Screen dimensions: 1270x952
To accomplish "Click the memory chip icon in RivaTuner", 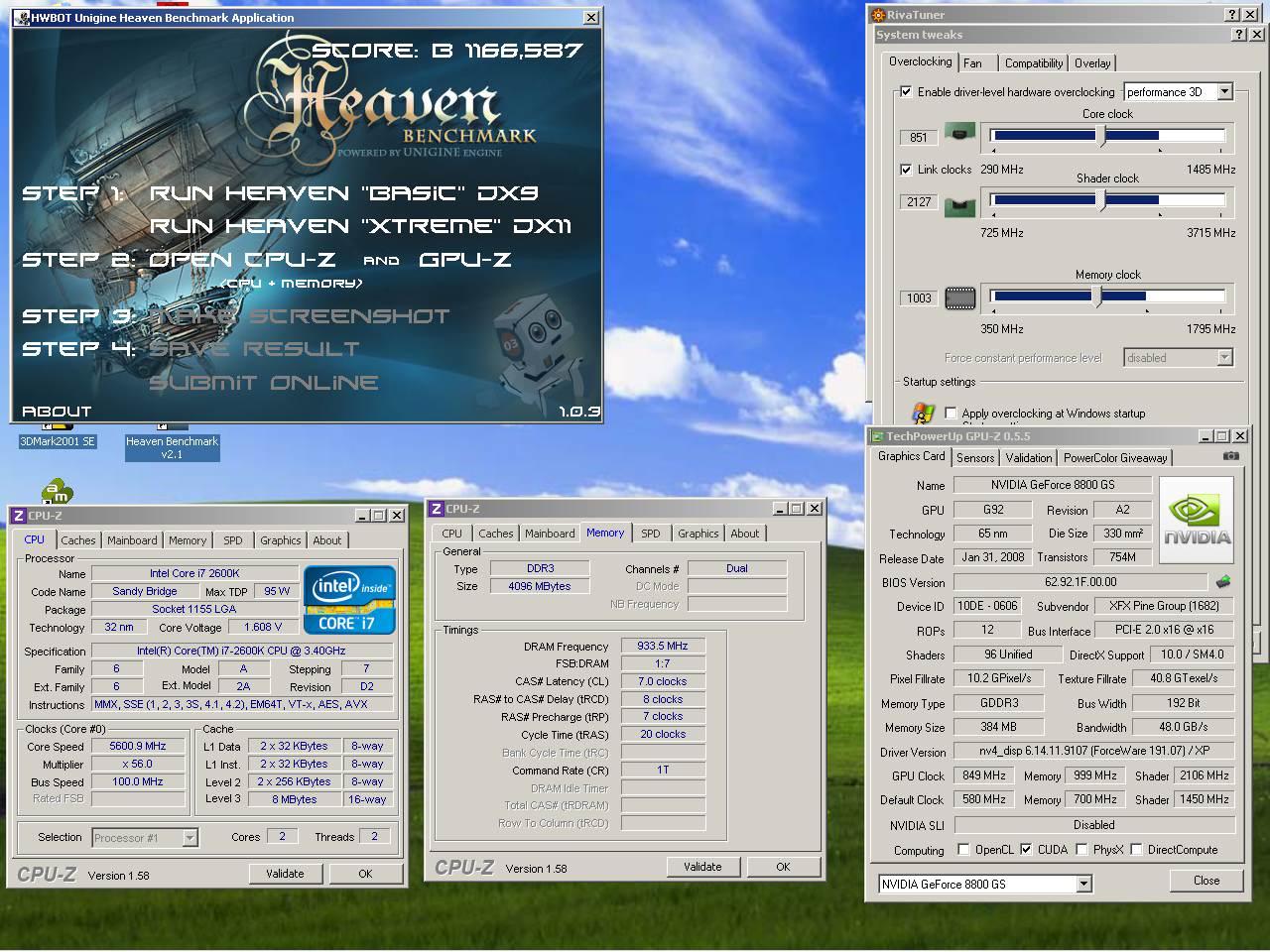I will [x=959, y=297].
